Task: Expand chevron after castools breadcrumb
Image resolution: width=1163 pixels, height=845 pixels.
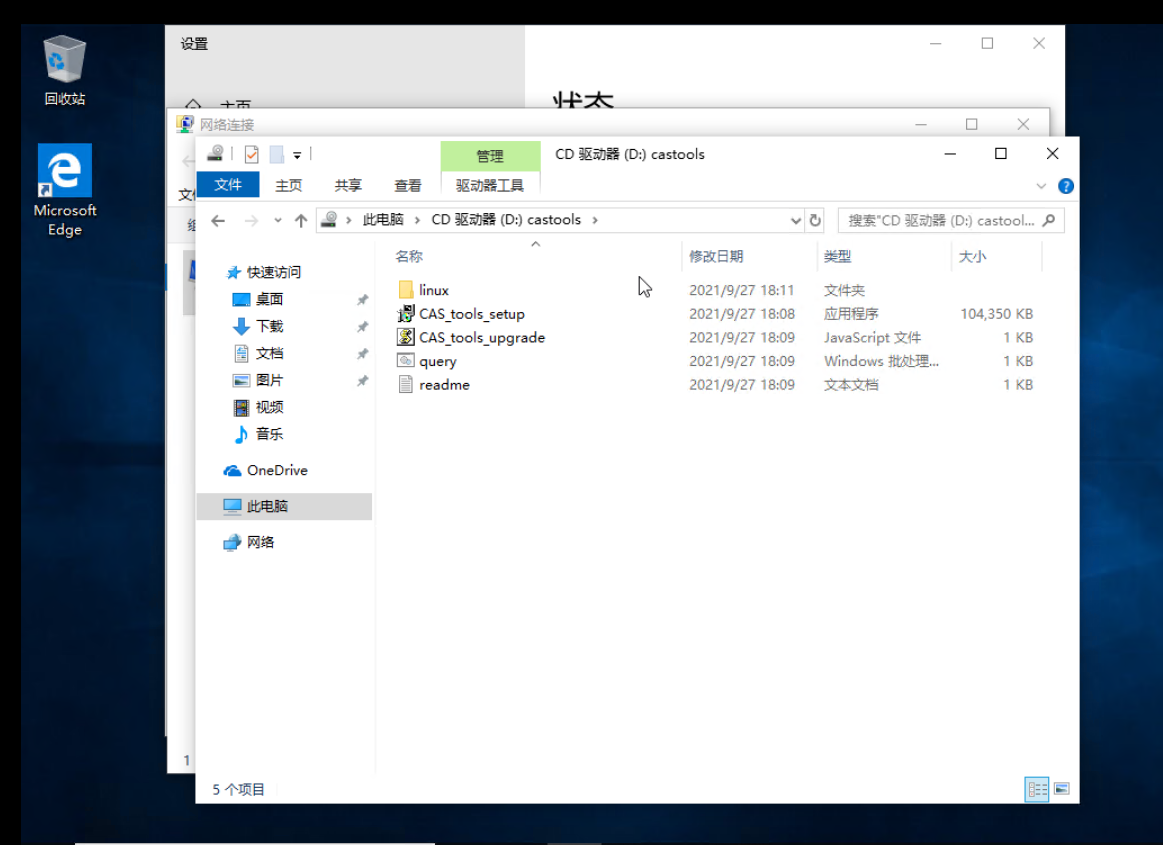Action: pyautogui.click(x=595, y=220)
